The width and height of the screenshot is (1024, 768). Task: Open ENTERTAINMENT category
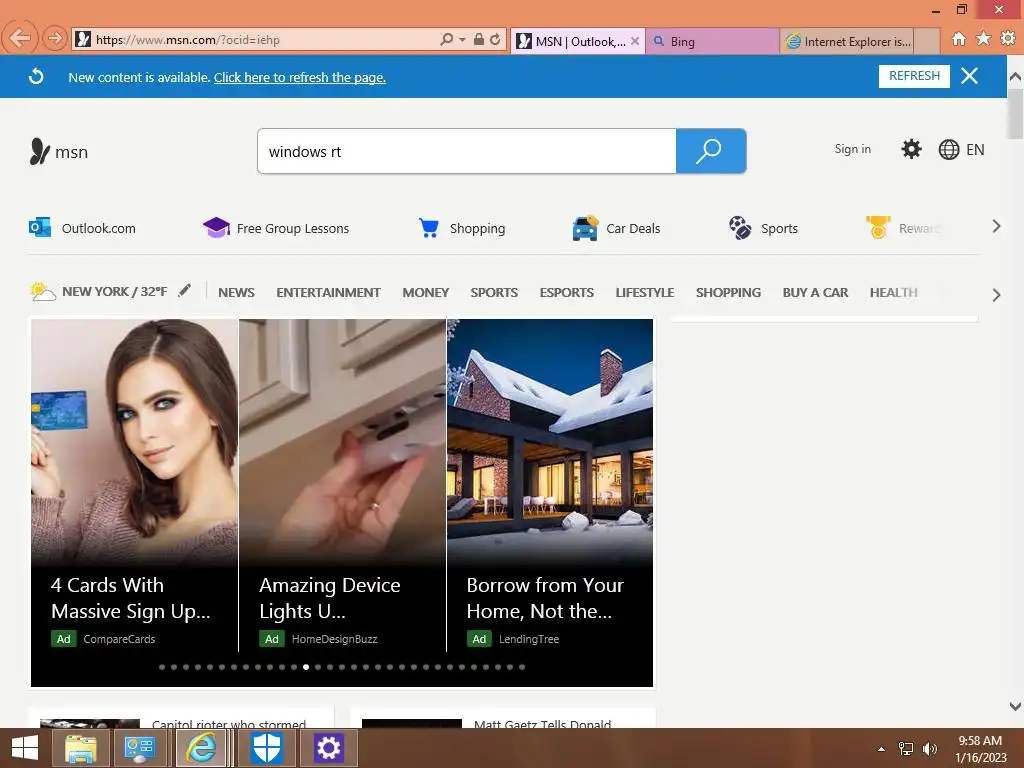(328, 293)
